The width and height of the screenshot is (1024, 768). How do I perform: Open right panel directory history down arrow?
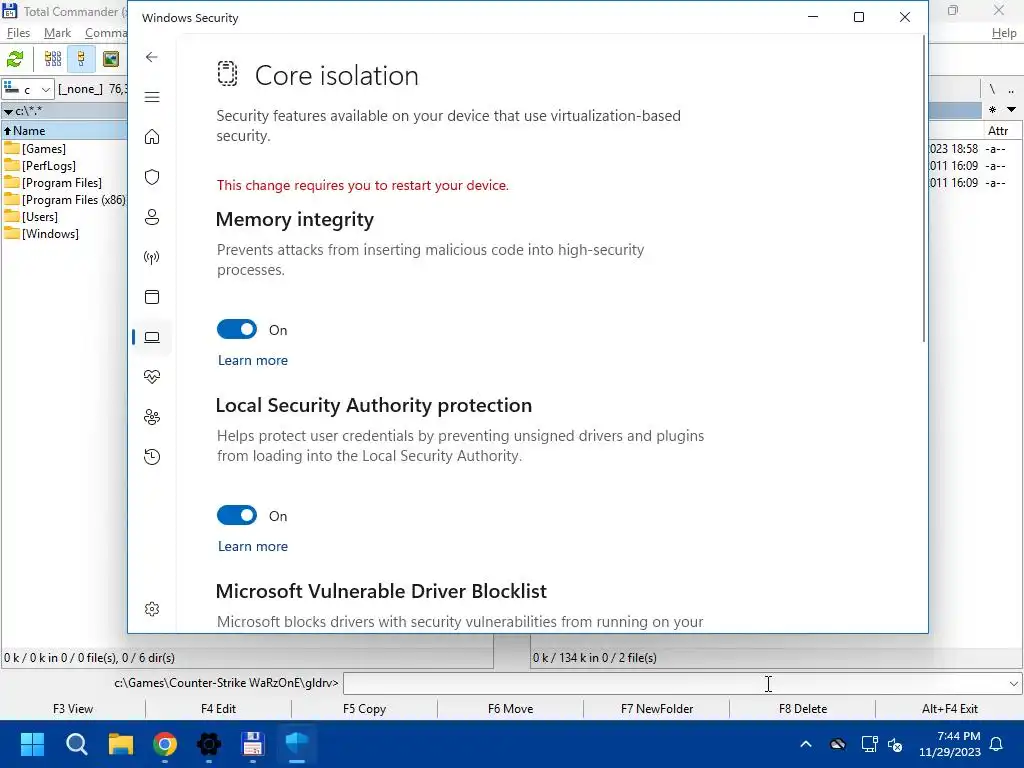[1012, 110]
